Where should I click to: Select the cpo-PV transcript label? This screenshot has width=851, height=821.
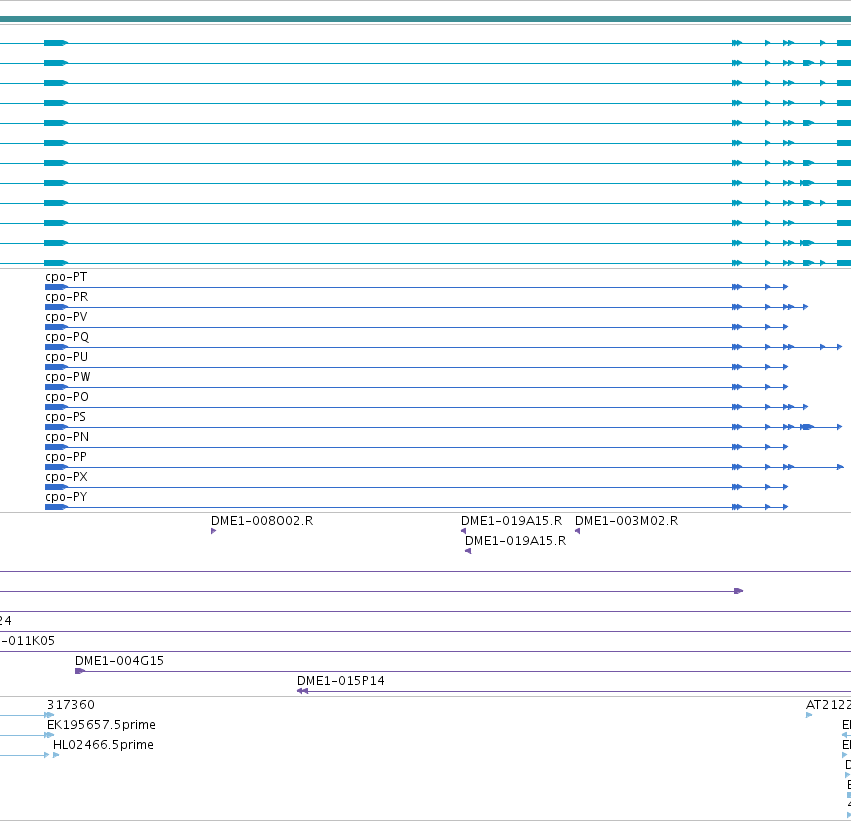66,317
